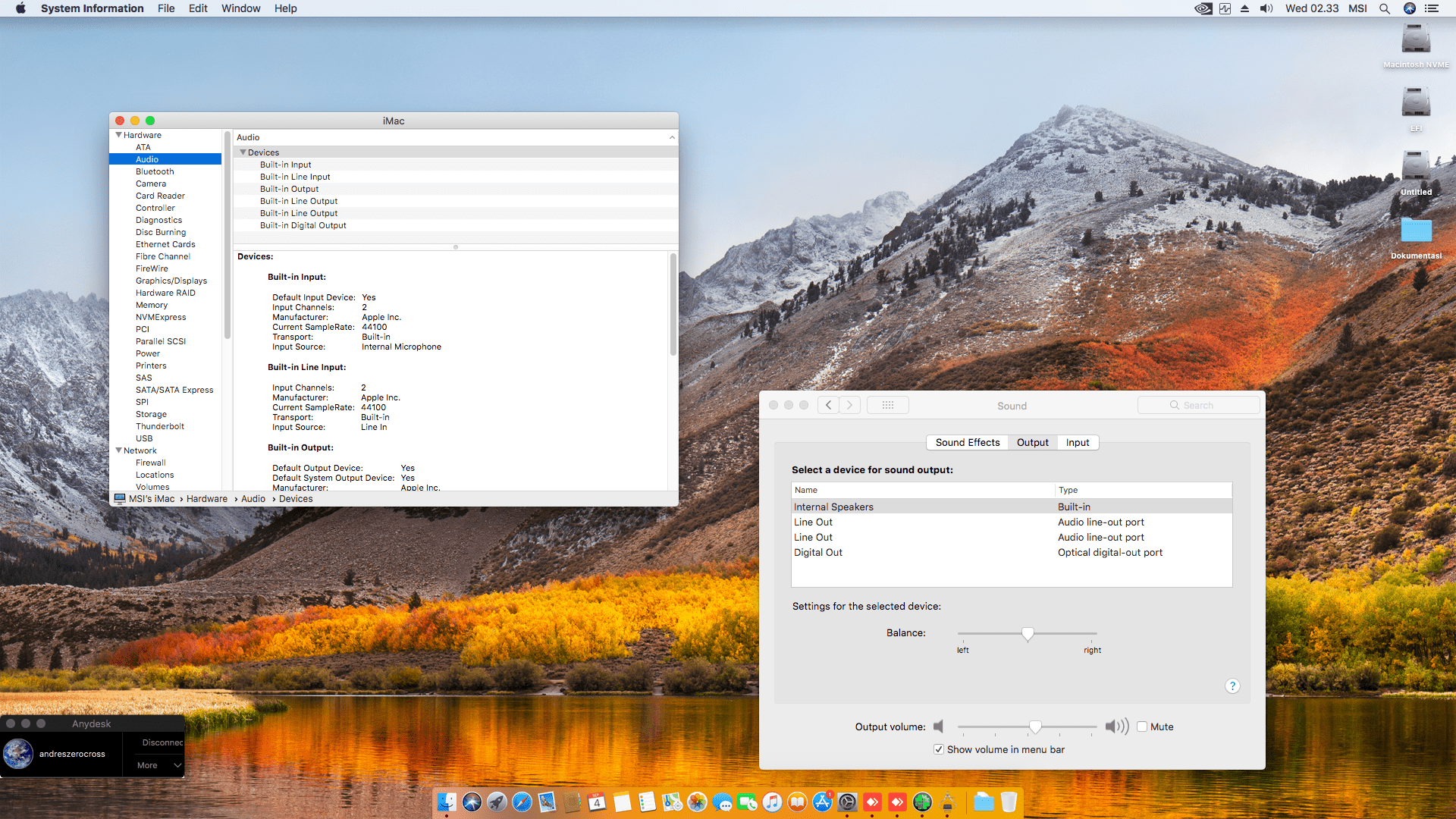The height and width of the screenshot is (819, 1456).
Task: Collapse the Devices disclosure triangle
Action: point(243,152)
